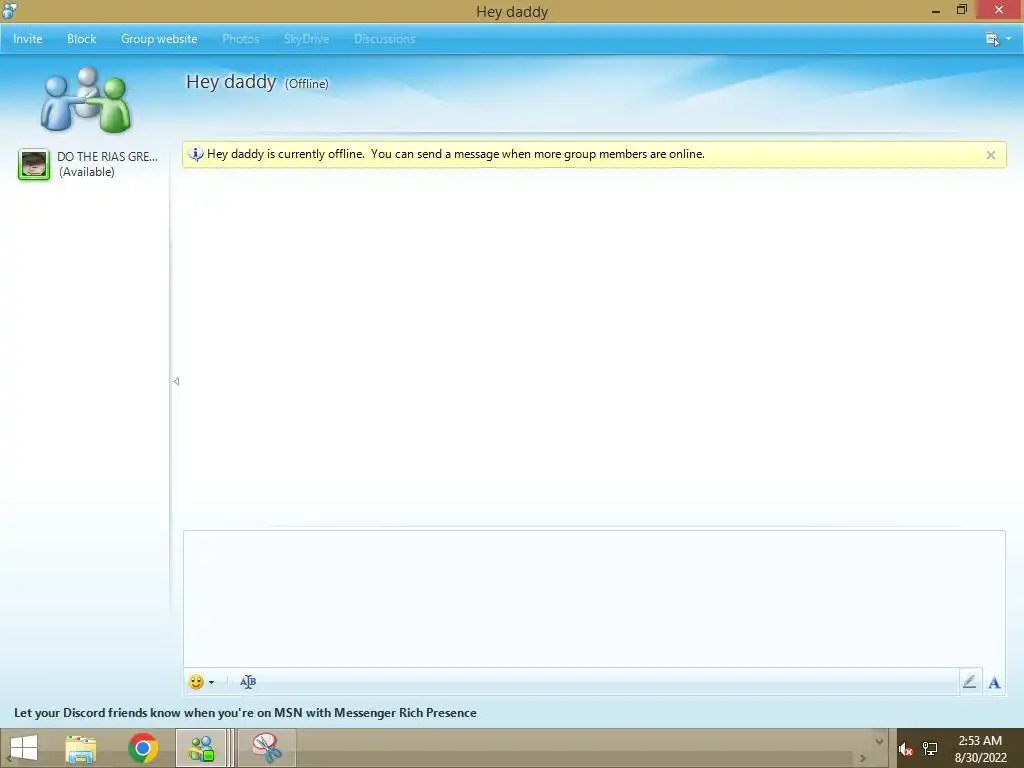Click the muted volume tray icon

tap(906, 749)
